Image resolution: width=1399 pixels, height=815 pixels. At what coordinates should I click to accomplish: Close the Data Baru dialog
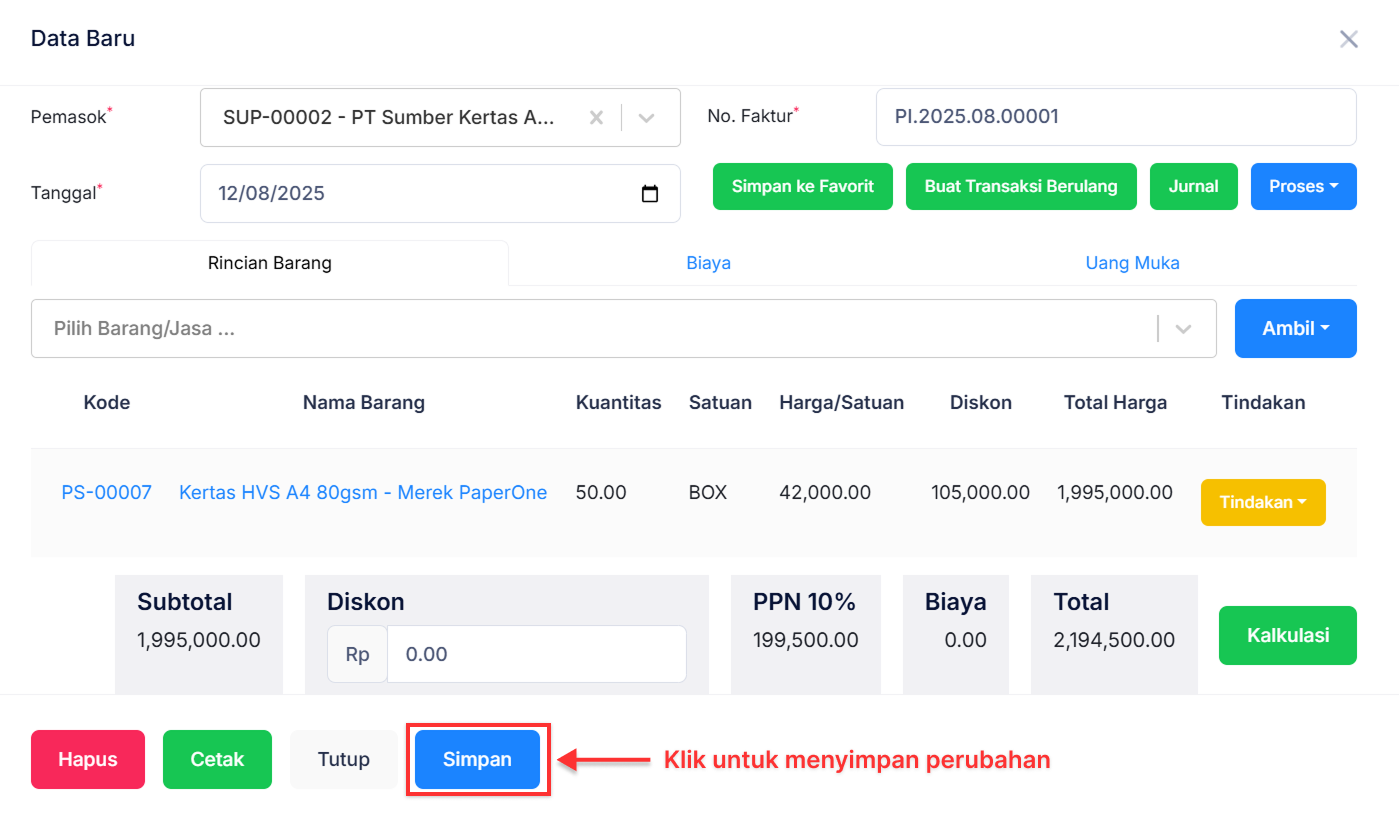click(1348, 39)
